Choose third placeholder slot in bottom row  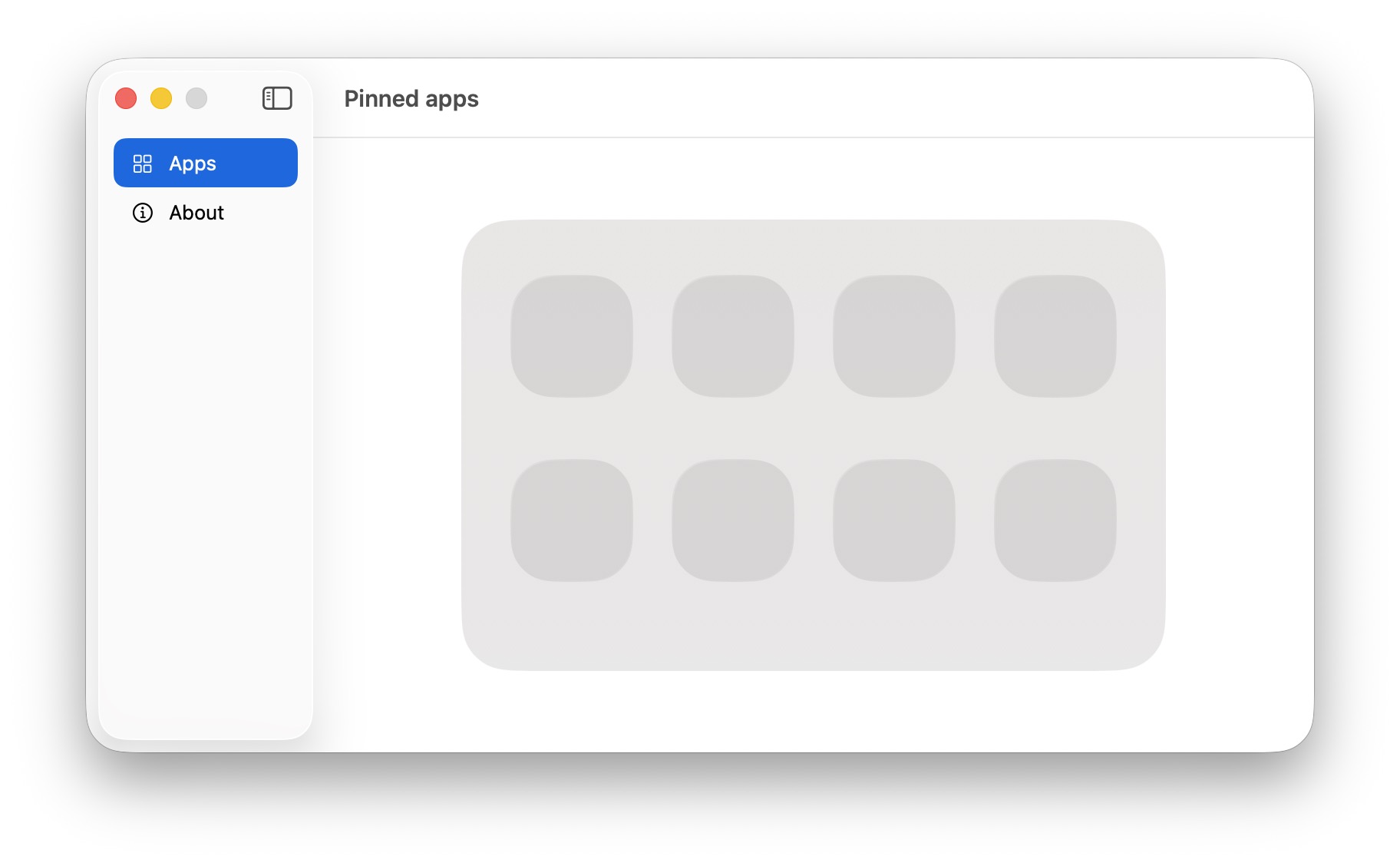pos(894,521)
